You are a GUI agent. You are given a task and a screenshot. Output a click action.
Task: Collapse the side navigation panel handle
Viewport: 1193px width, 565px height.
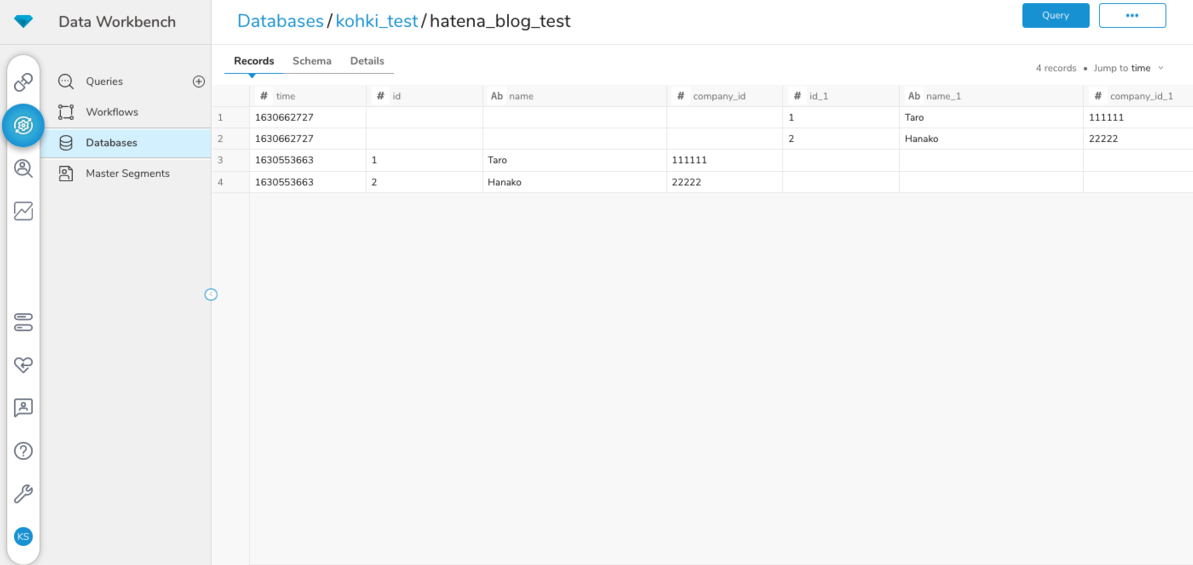[211, 294]
